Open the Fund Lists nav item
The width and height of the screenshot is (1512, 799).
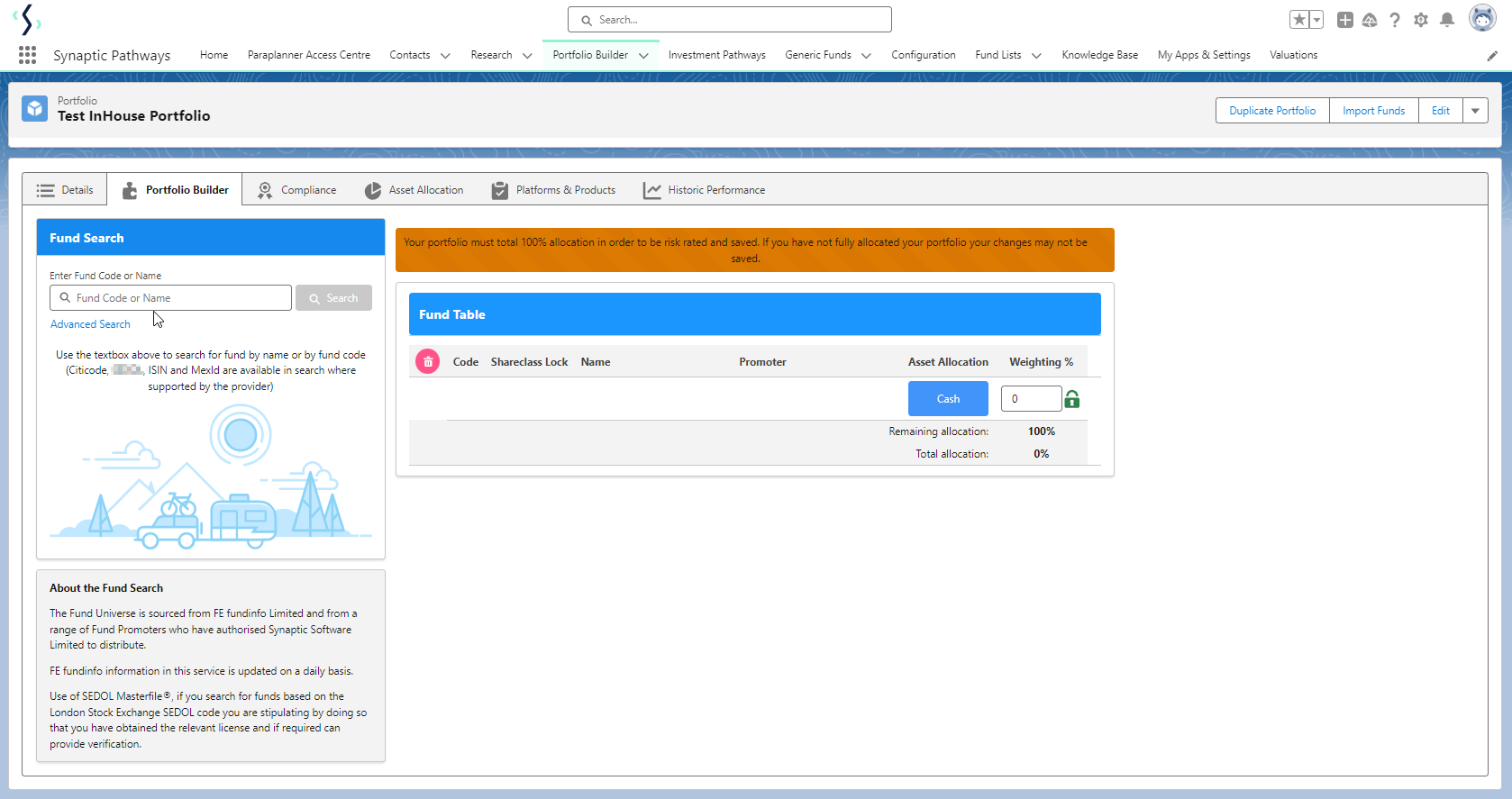998,55
